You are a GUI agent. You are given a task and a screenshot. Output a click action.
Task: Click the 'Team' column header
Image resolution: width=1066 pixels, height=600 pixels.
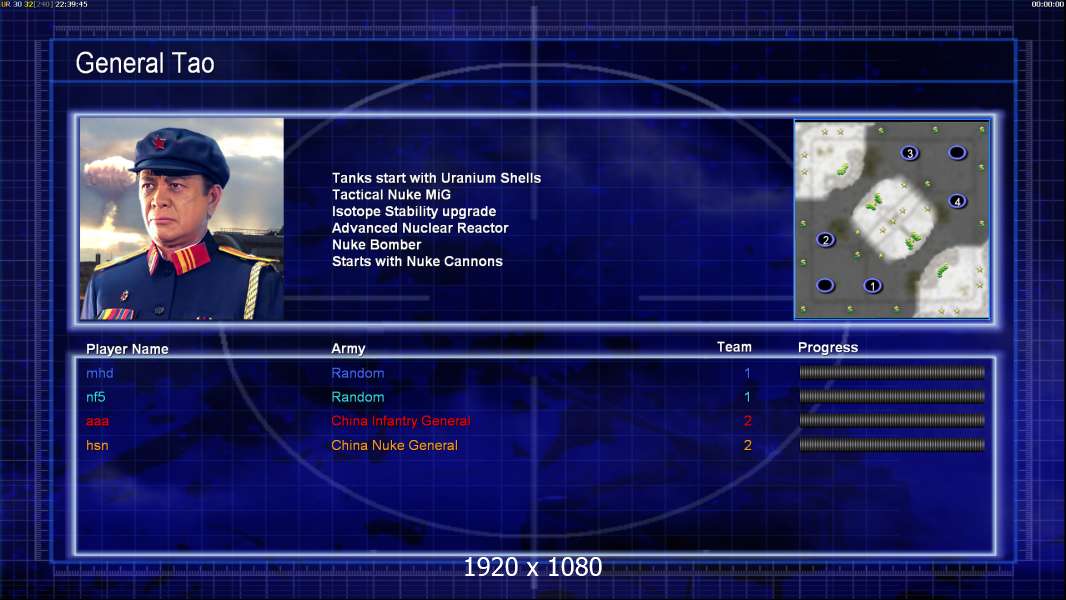tap(734, 347)
